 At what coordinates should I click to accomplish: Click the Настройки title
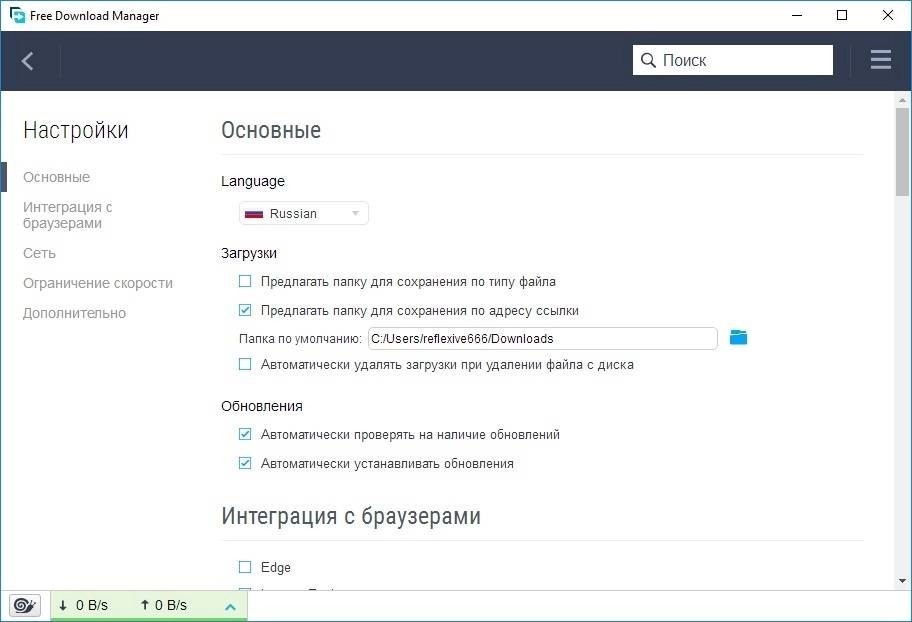[x=76, y=130]
